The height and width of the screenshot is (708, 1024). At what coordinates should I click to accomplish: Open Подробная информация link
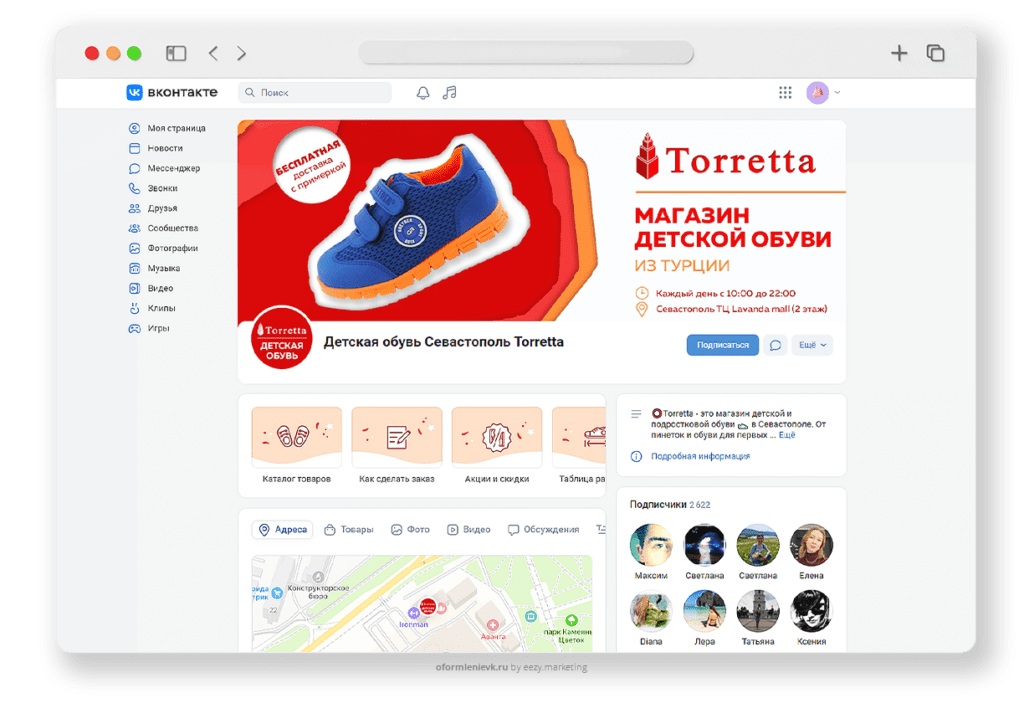coord(700,456)
